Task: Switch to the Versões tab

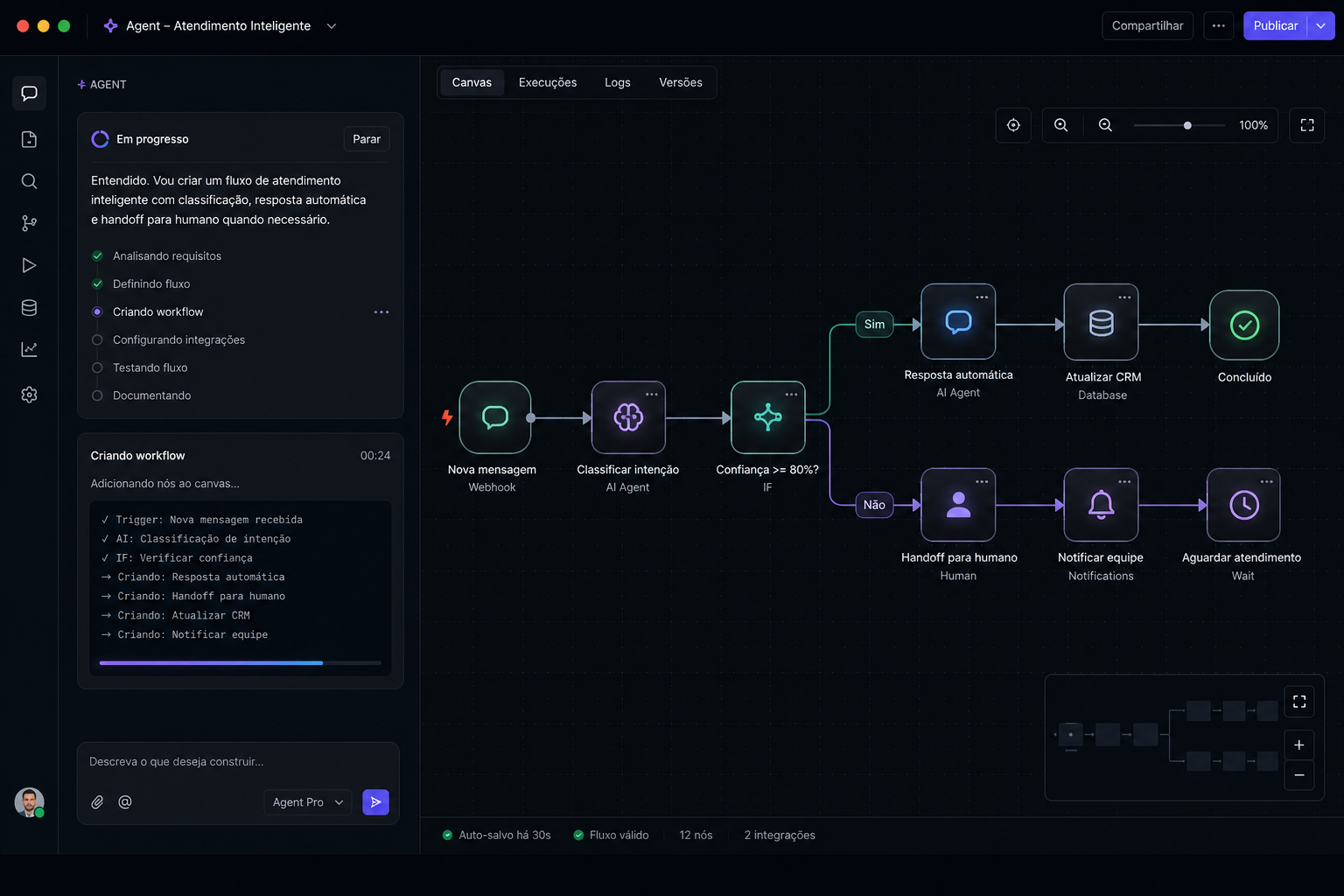Action: coord(681,82)
